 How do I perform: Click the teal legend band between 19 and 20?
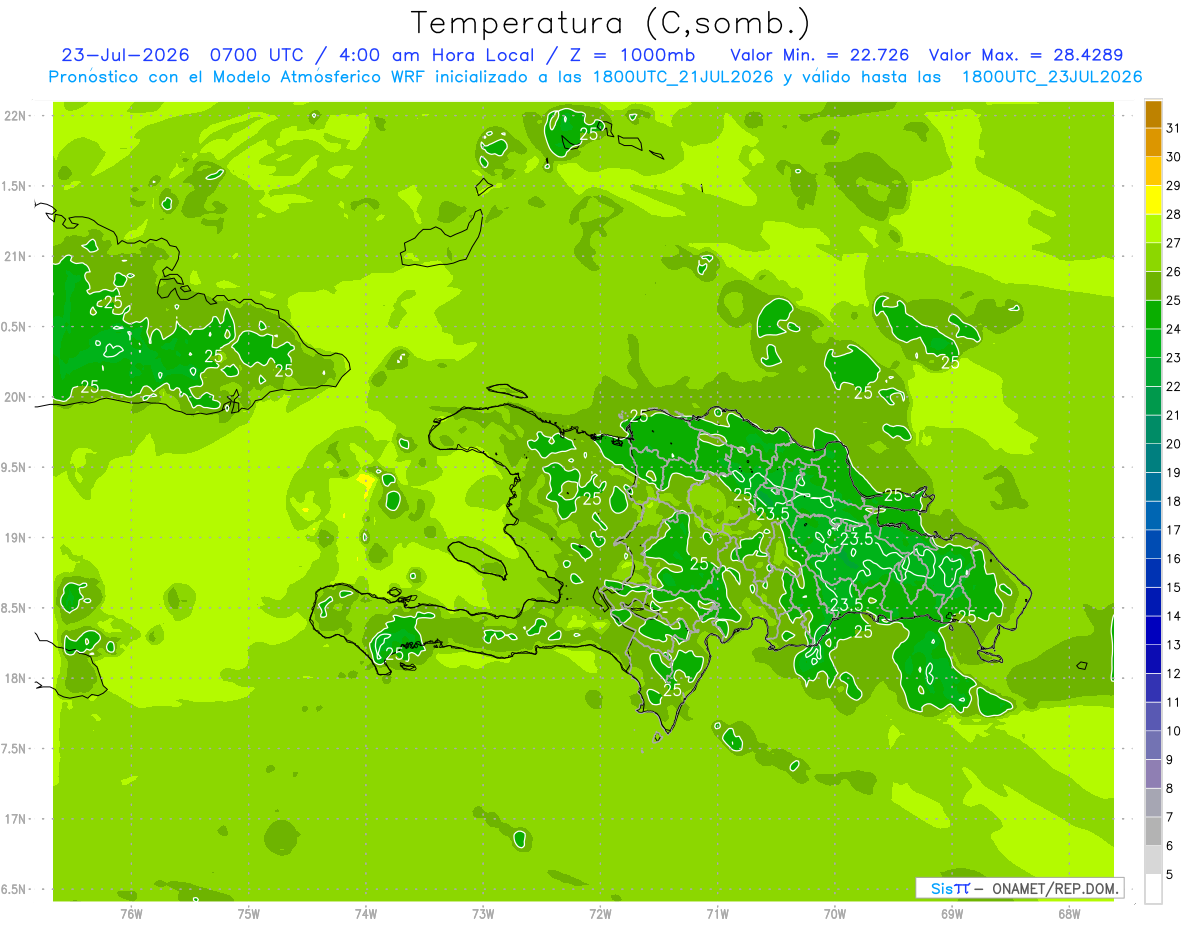click(x=1153, y=459)
